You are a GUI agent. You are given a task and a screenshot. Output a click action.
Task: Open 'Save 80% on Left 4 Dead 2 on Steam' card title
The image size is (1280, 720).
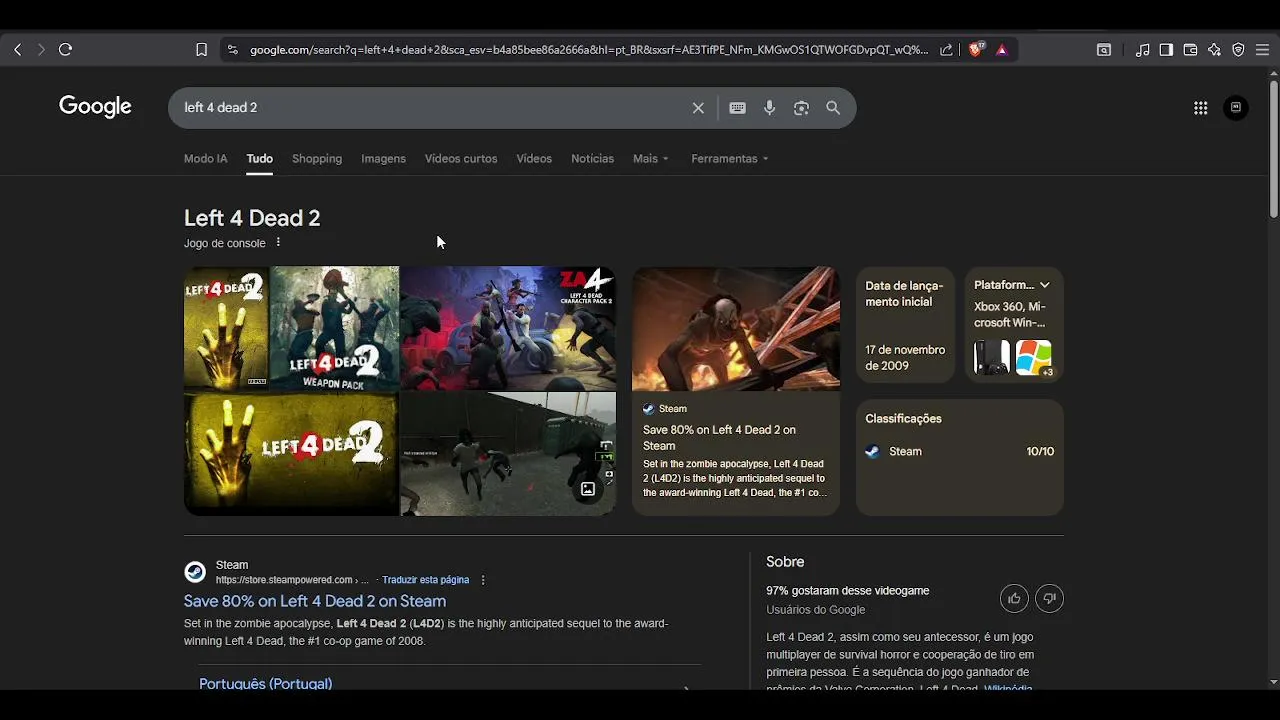point(719,438)
